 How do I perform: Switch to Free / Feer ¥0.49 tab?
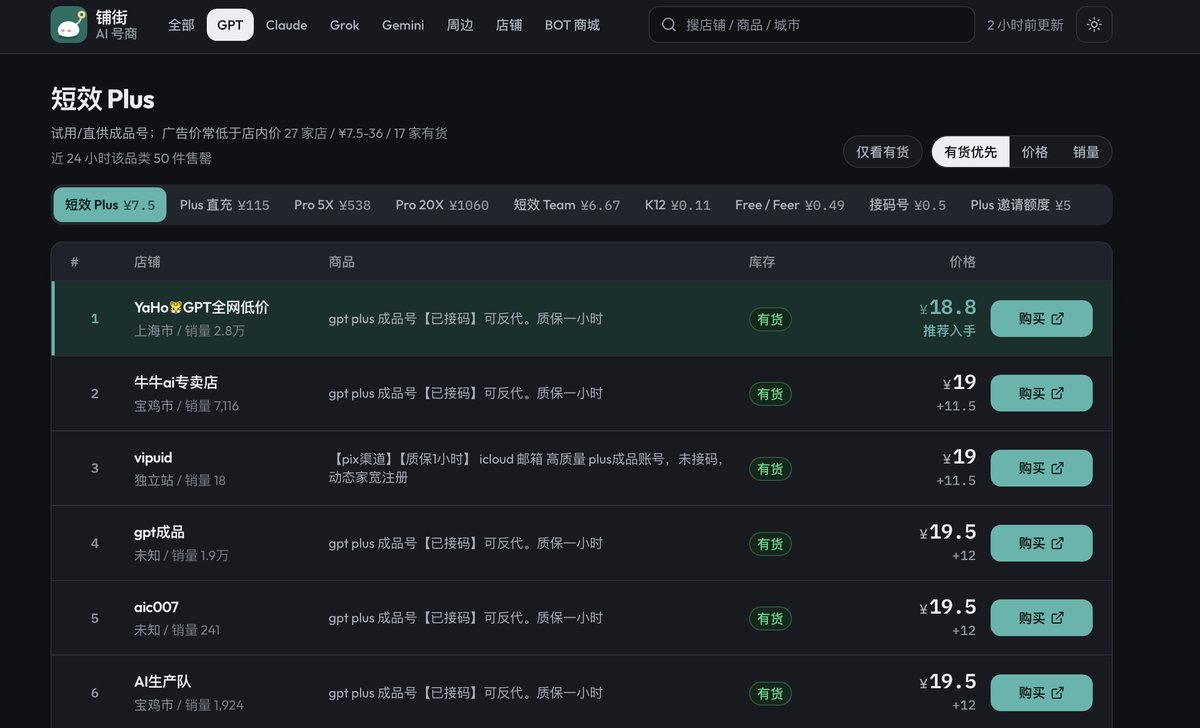tap(790, 205)
